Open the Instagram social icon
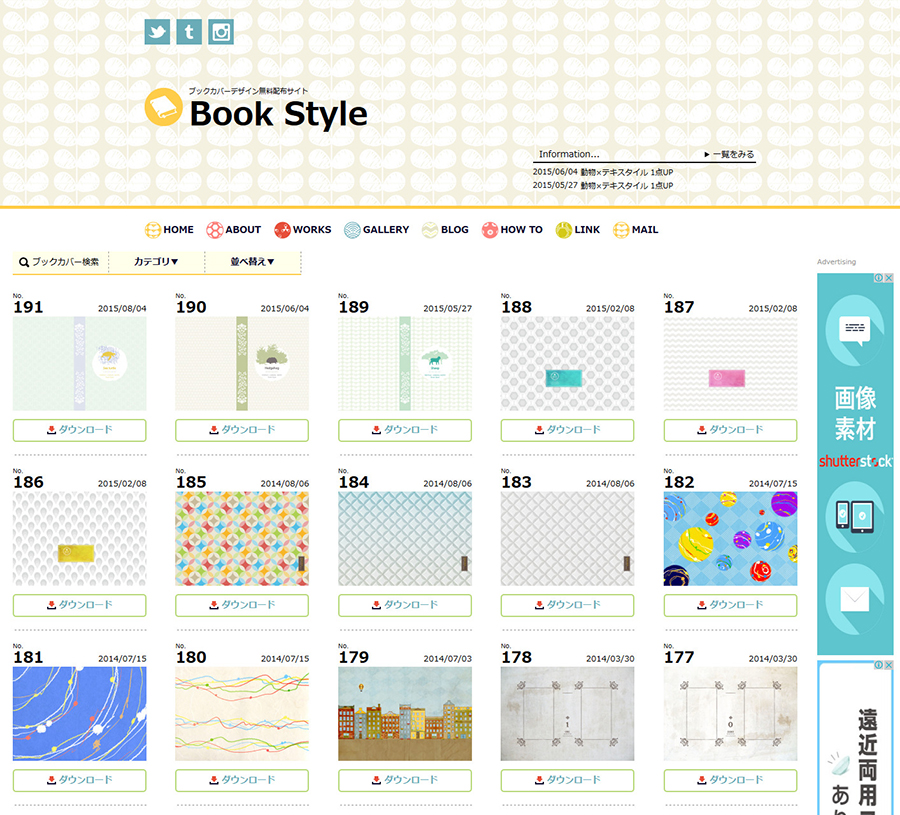Screen dimensions: 900x815 tap(221, 32)
